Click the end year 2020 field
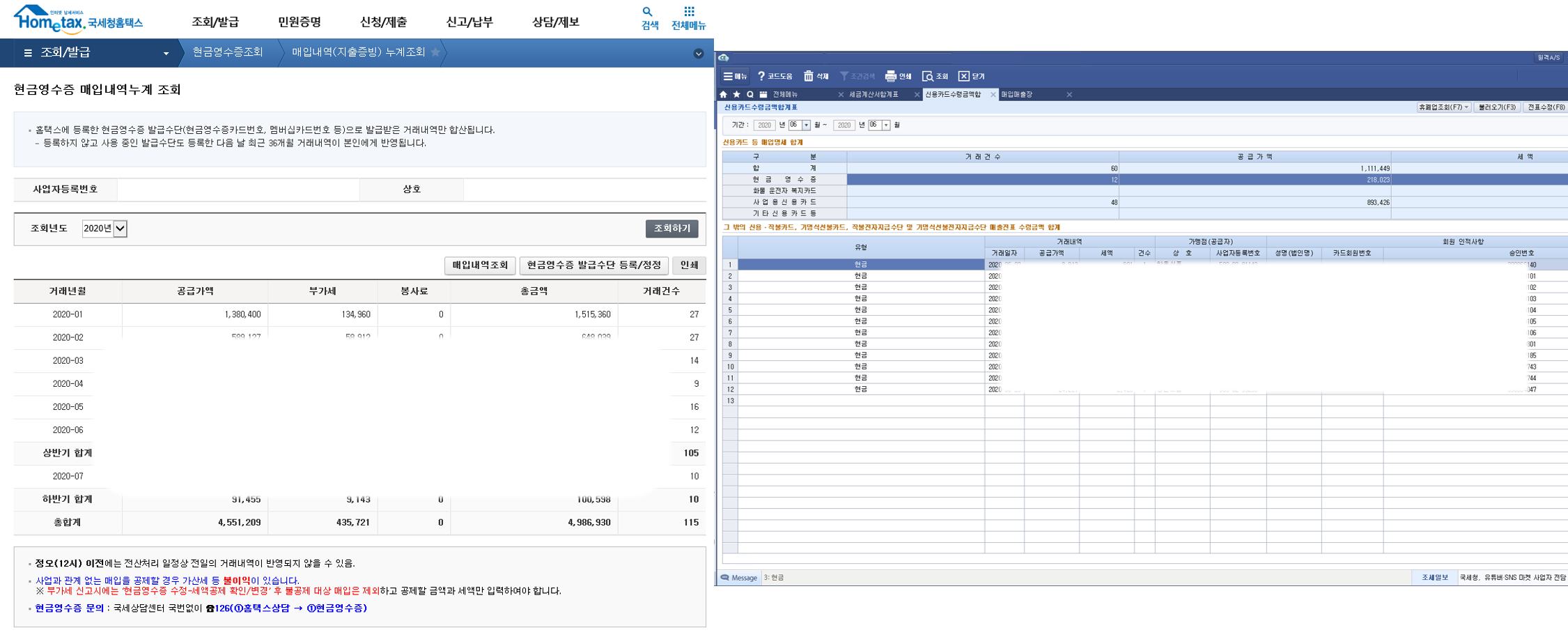 click(x=844, y=125)
